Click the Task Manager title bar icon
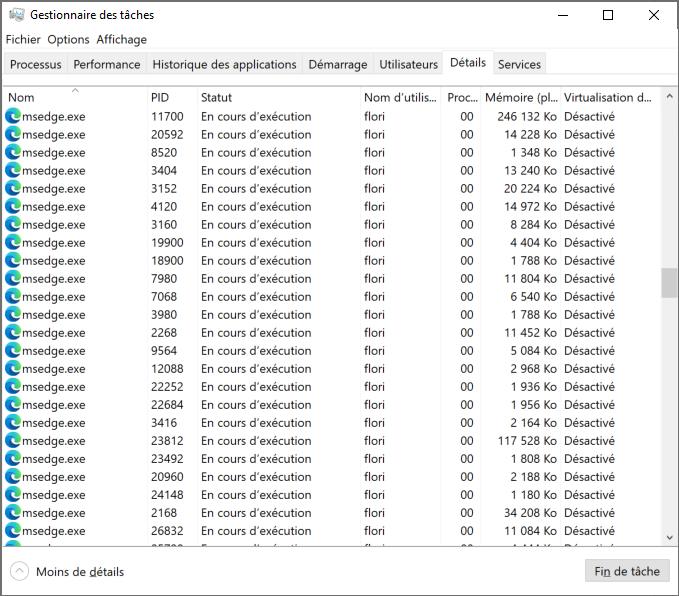Viewport: 679px width, 596px height. point(16,15)
